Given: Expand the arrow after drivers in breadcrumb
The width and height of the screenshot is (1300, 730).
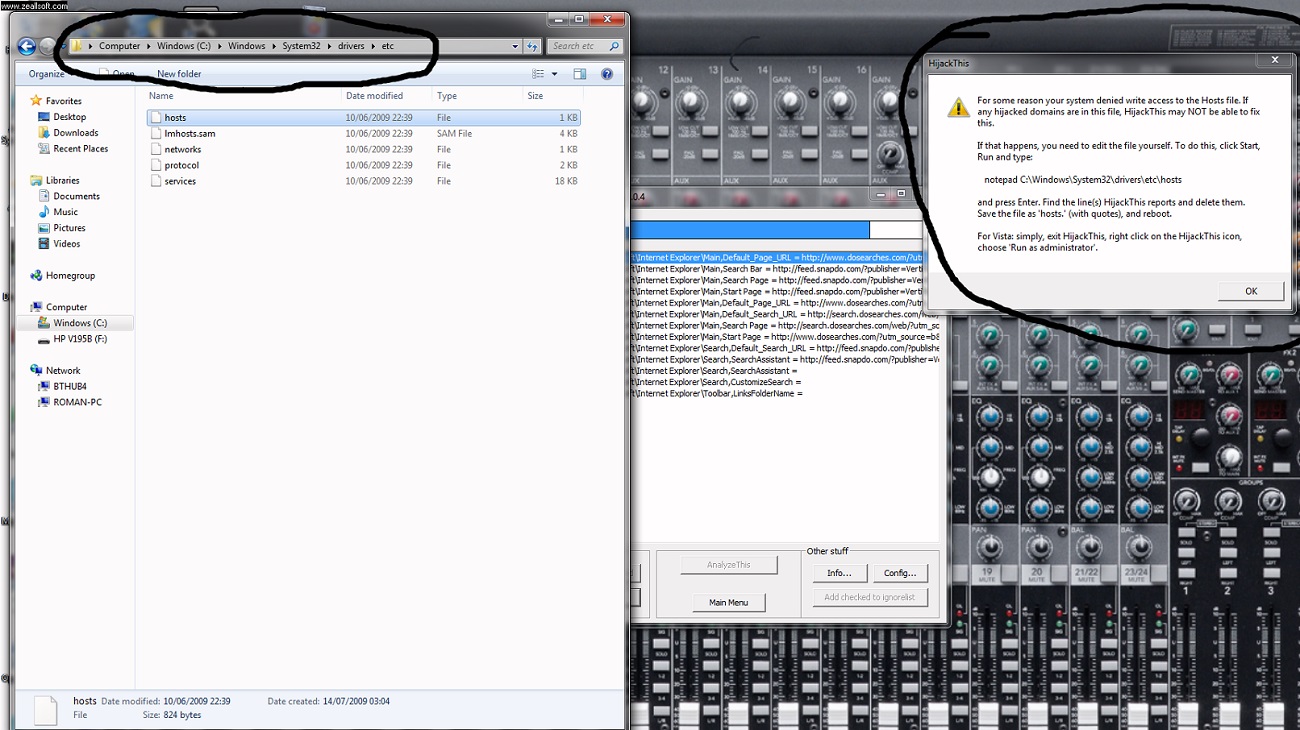Looking at the screenshot, I should (374, 46).
